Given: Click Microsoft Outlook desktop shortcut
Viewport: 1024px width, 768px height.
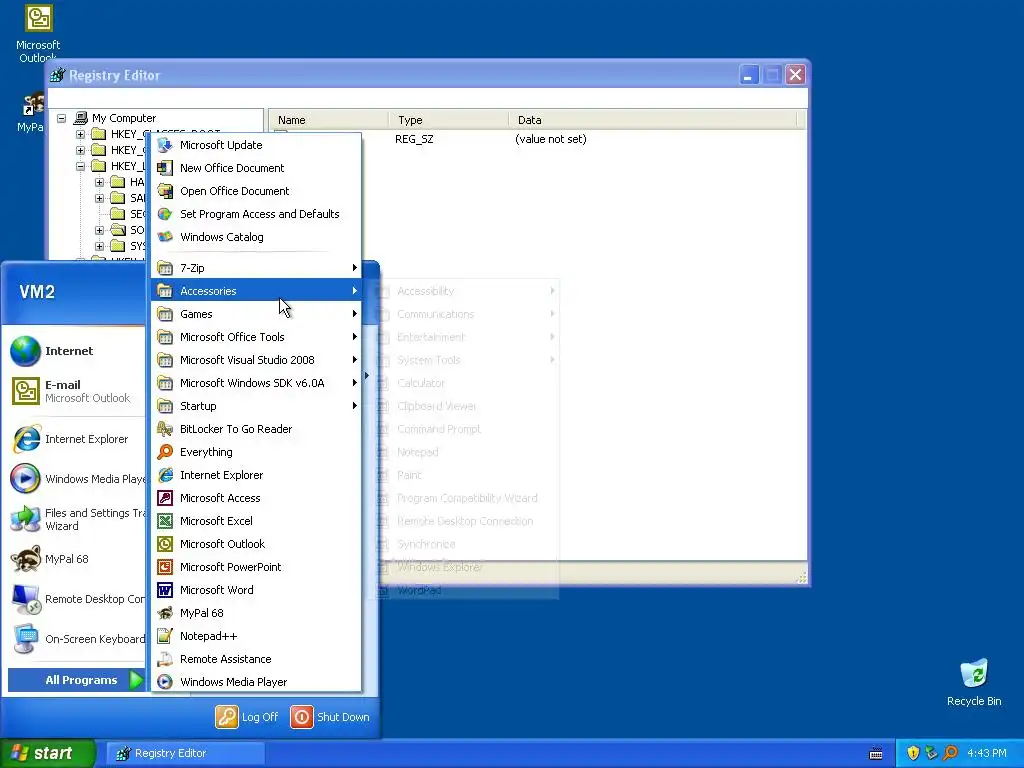Looking at the screenshot, I should tap(38, 33).
